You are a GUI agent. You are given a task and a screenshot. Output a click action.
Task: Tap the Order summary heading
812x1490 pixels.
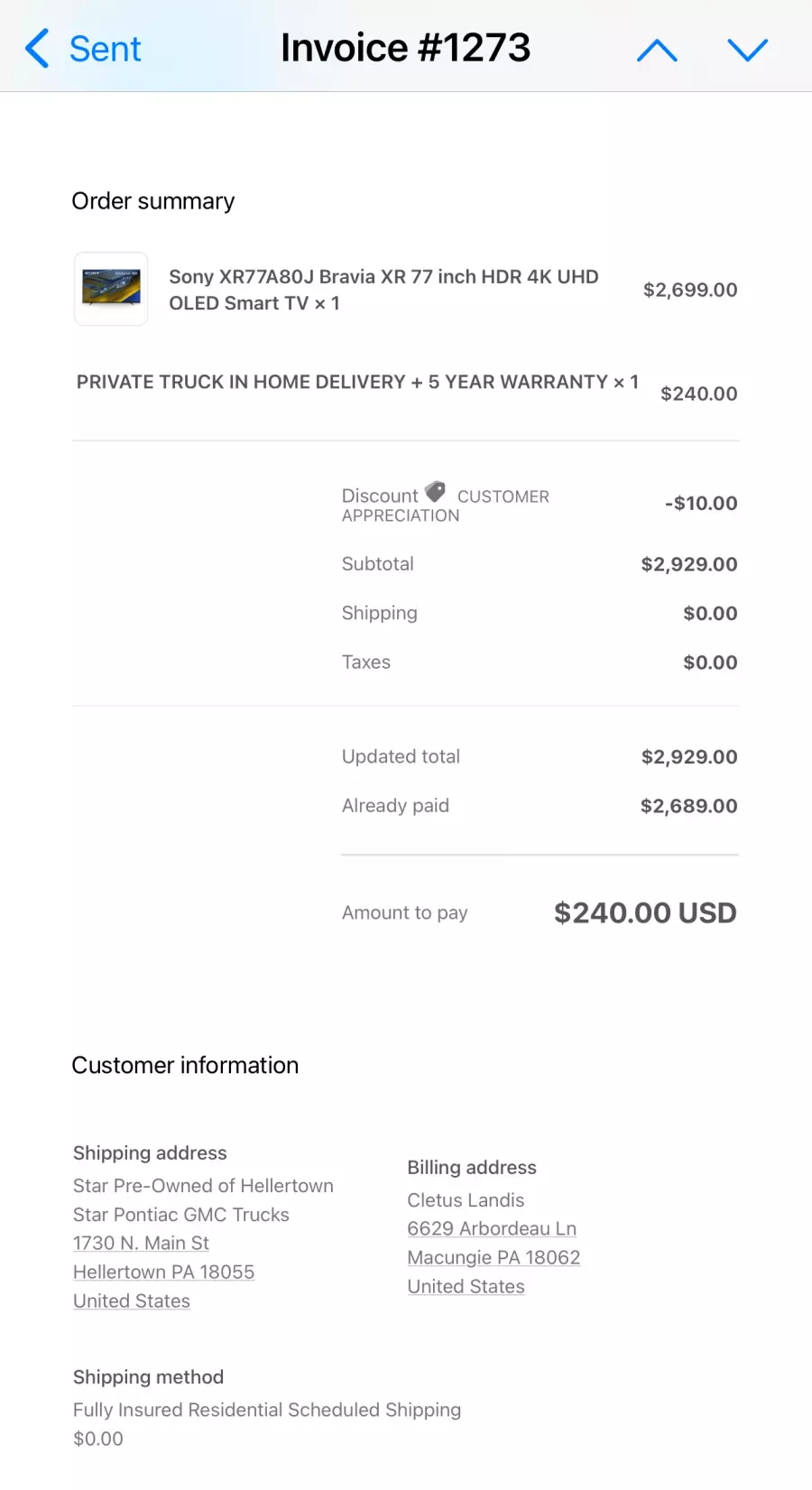[x=153, y=200]
